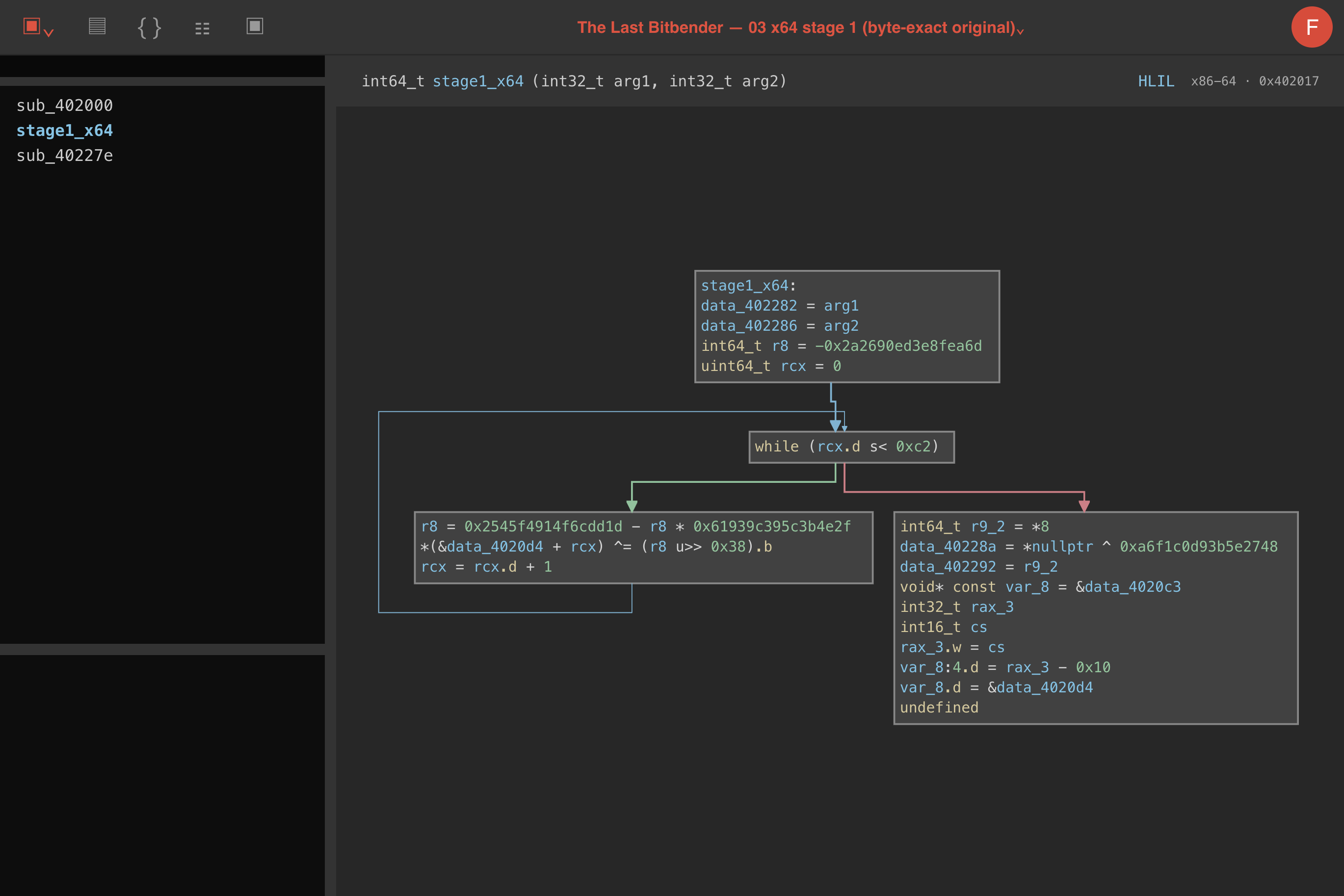Image resolution: width=1344 pixels, height=896 pixels.
Task: Click arg1 in function signature
Action: [x=632, y=81]
